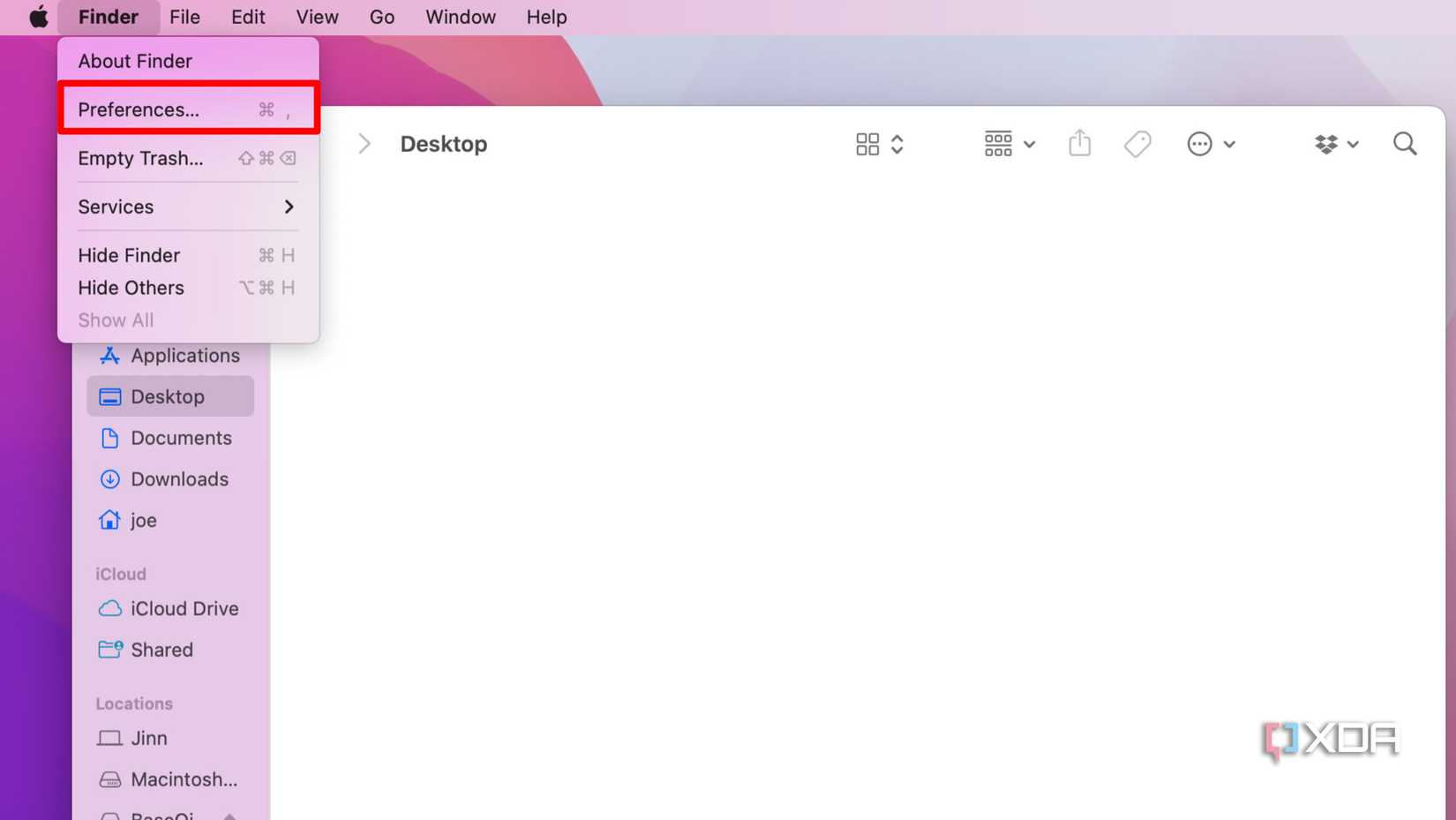Open the Window menu

tap(461, 17)
